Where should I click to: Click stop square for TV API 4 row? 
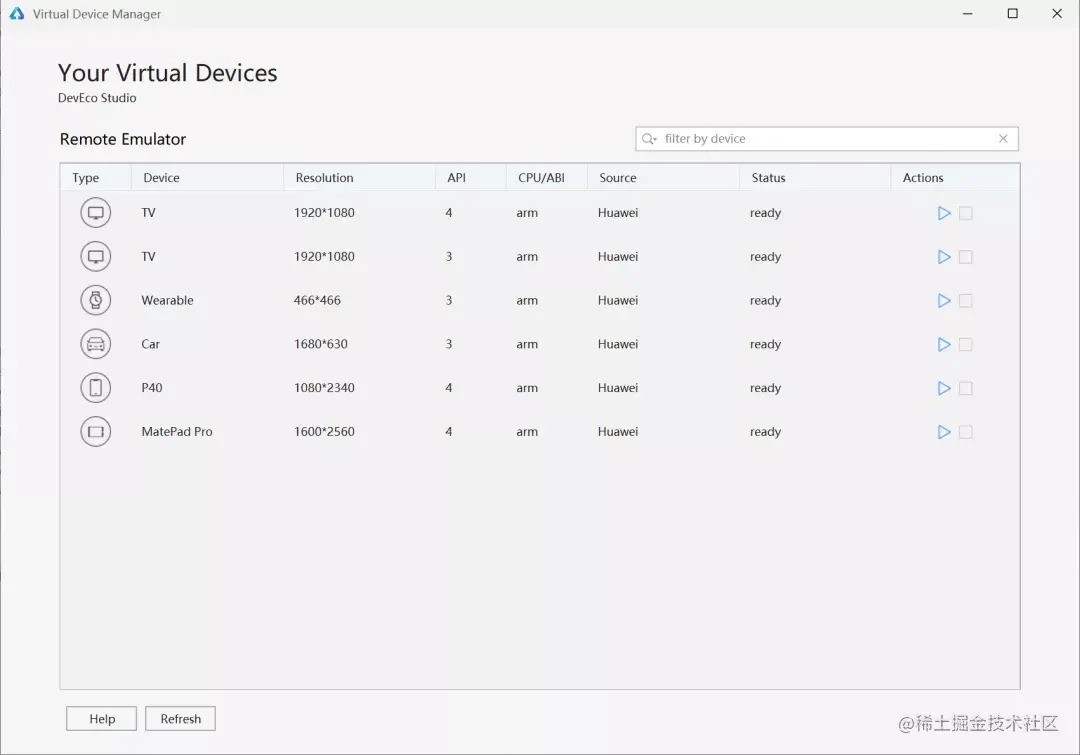tap(966, 214)
